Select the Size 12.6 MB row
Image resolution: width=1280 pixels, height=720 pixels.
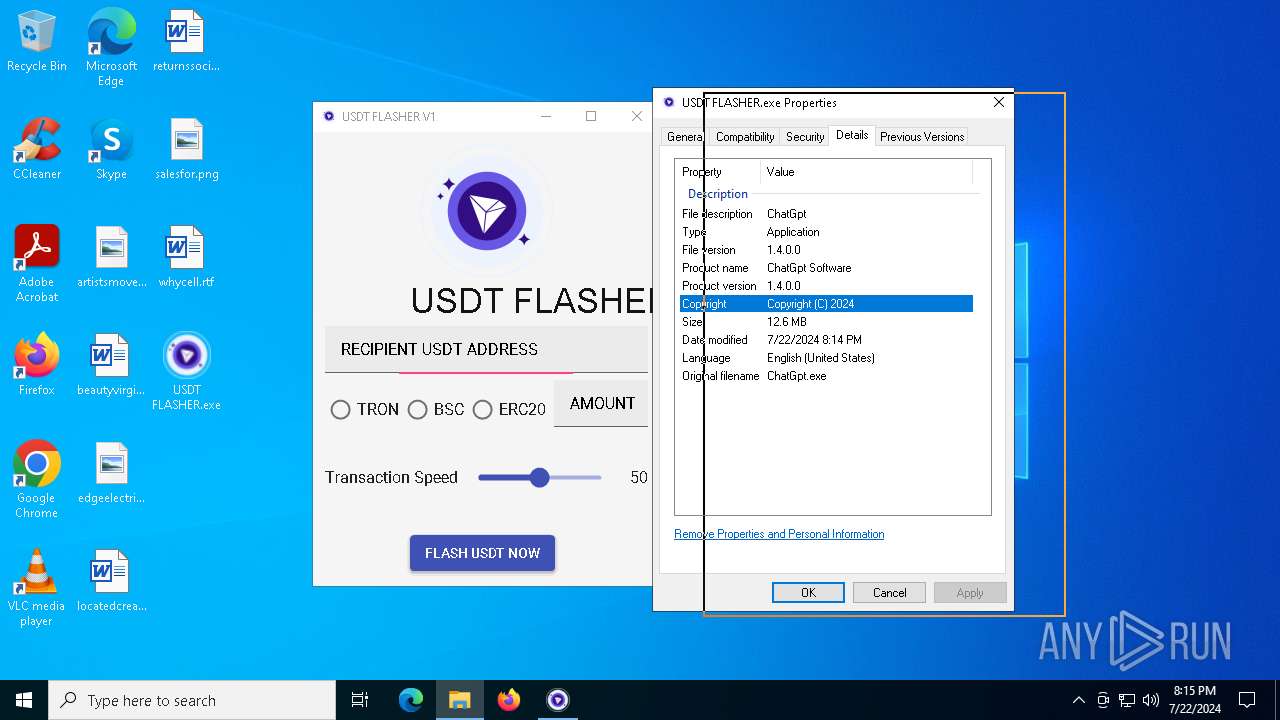[x=826, y=322]
